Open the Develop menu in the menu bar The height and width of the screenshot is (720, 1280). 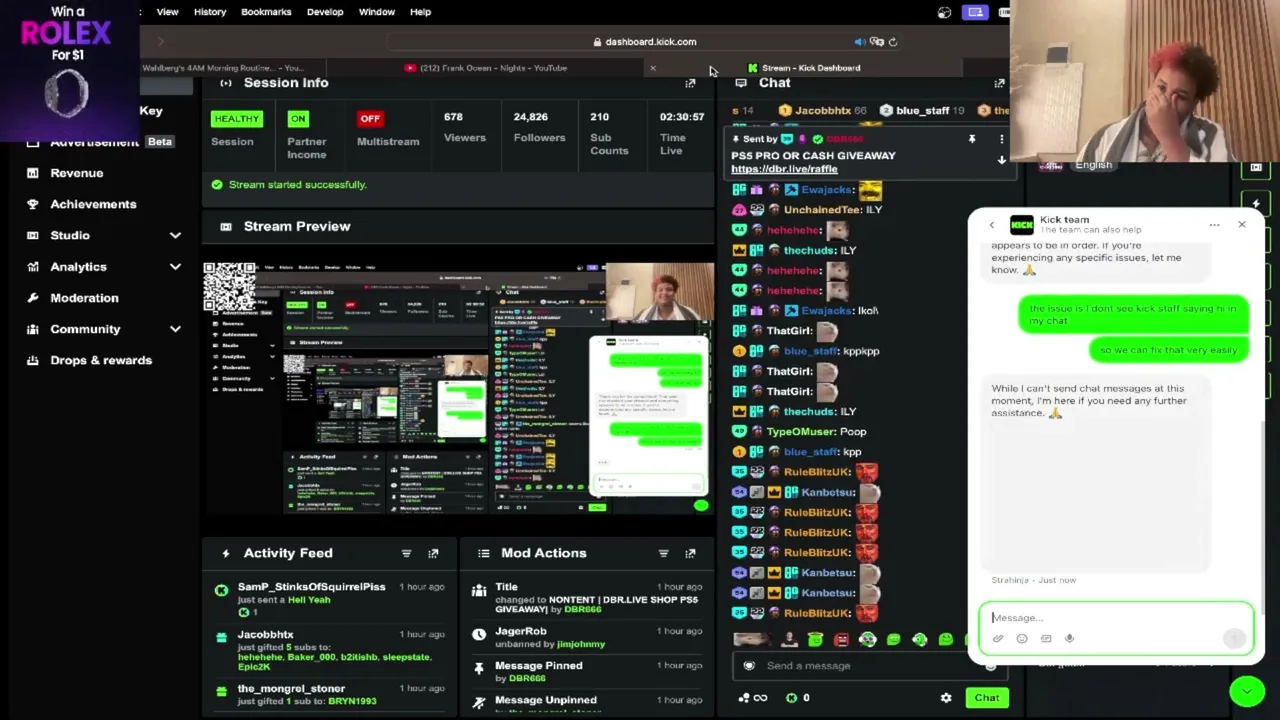(x=325, y=12)
